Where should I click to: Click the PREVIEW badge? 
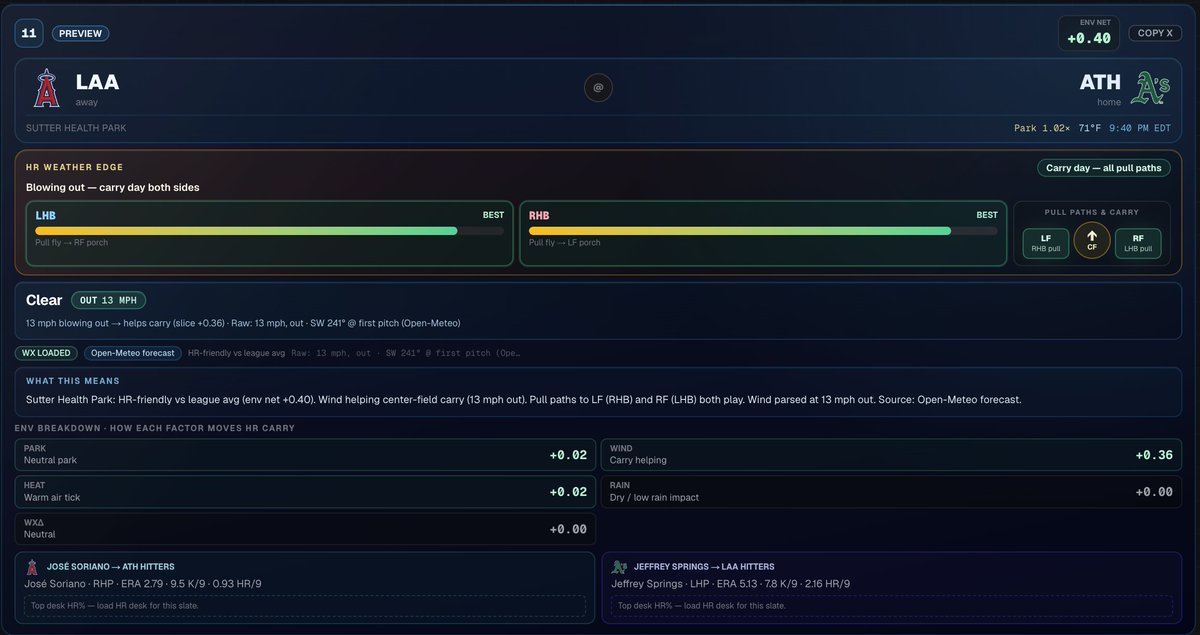80,33
